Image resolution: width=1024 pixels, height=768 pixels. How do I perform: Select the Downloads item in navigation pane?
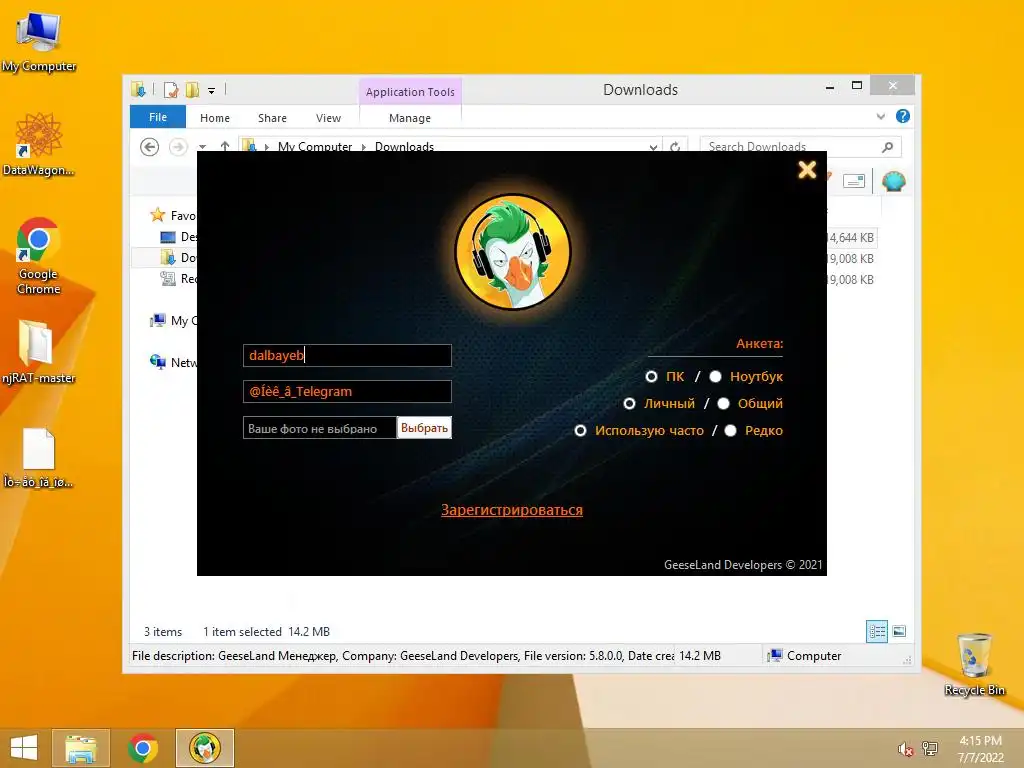click(x=178, y=257)
